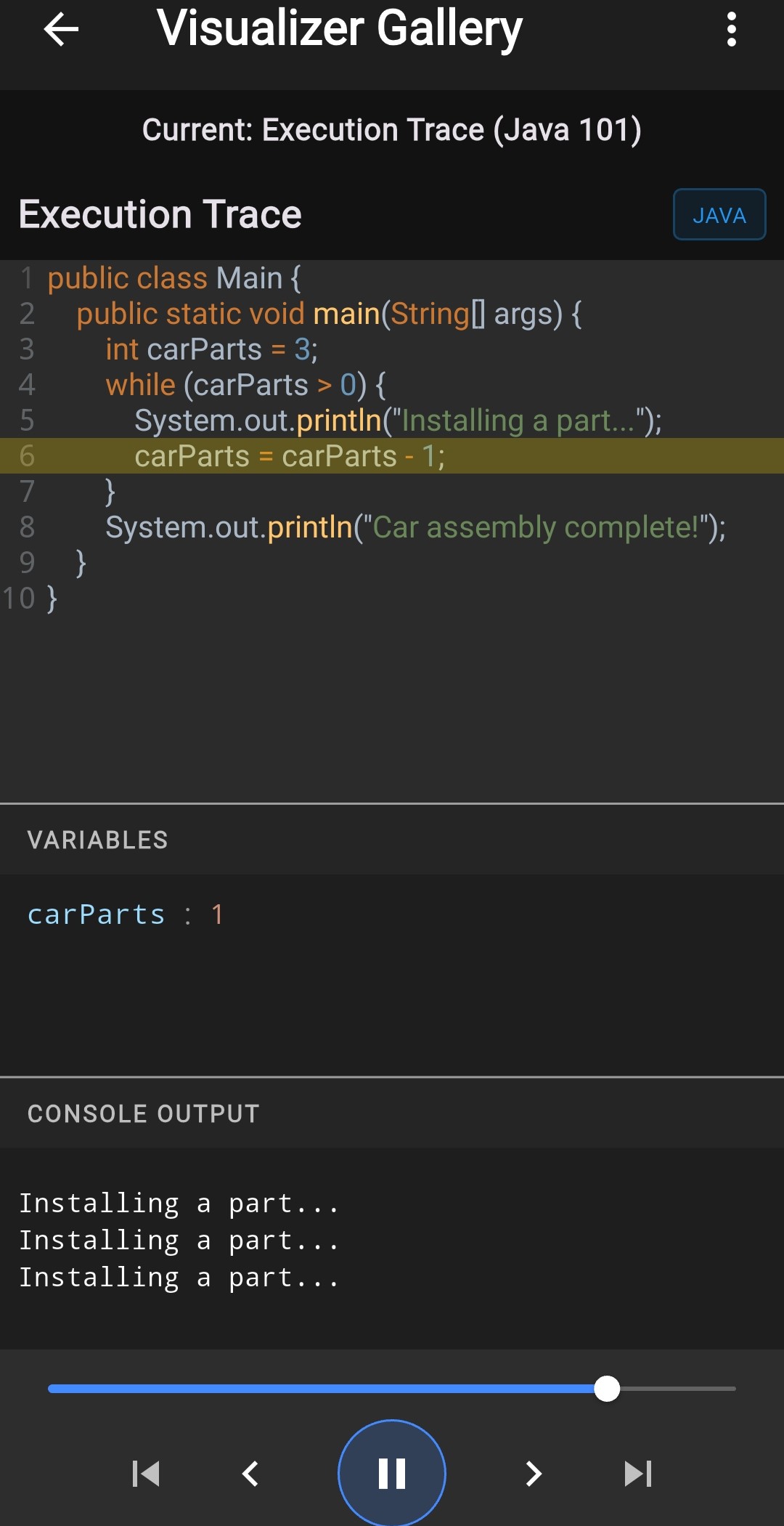Click the Execution Trace heading

click(161, 214)
